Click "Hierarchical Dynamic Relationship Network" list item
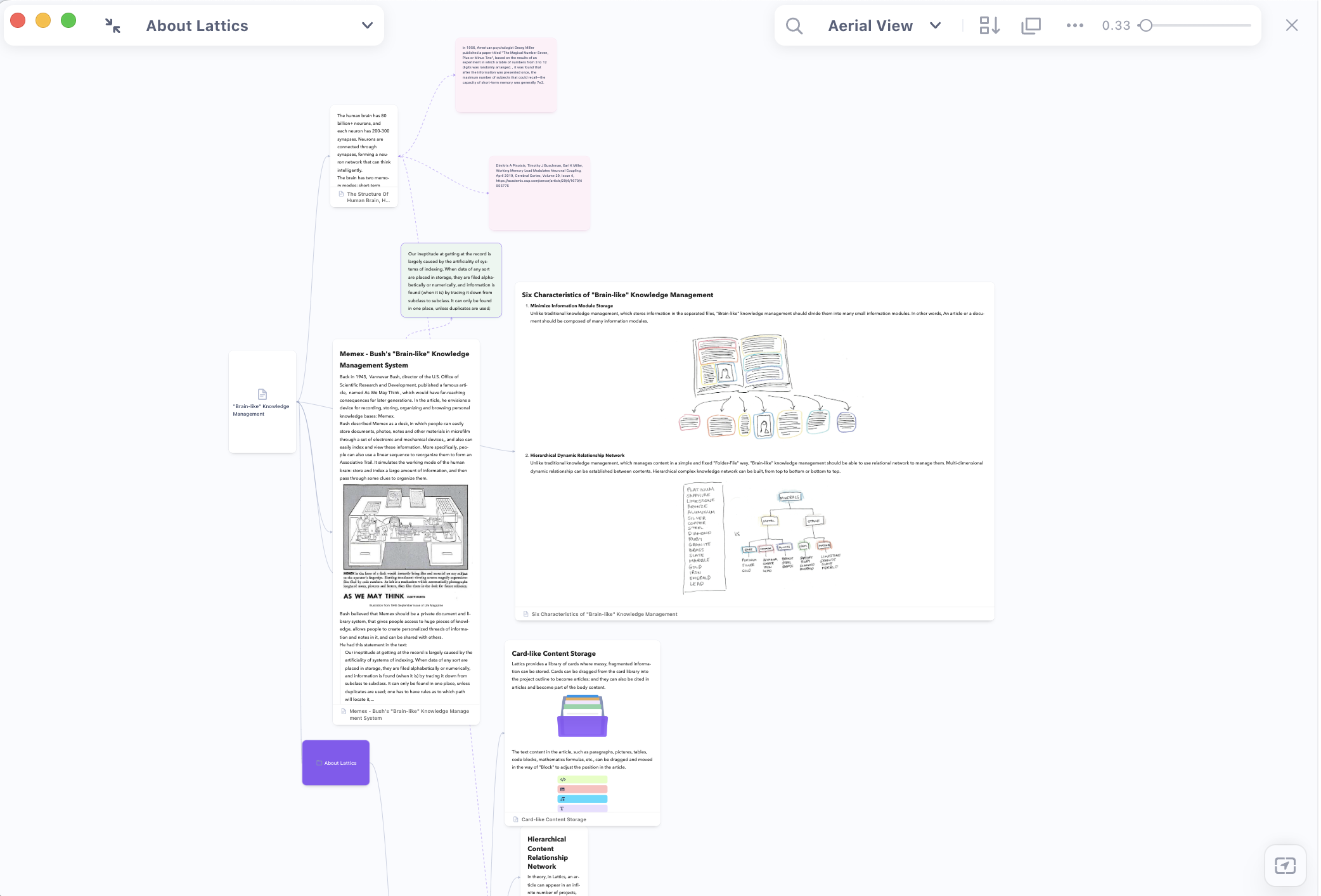1321x896 pixels. point(577,455)
